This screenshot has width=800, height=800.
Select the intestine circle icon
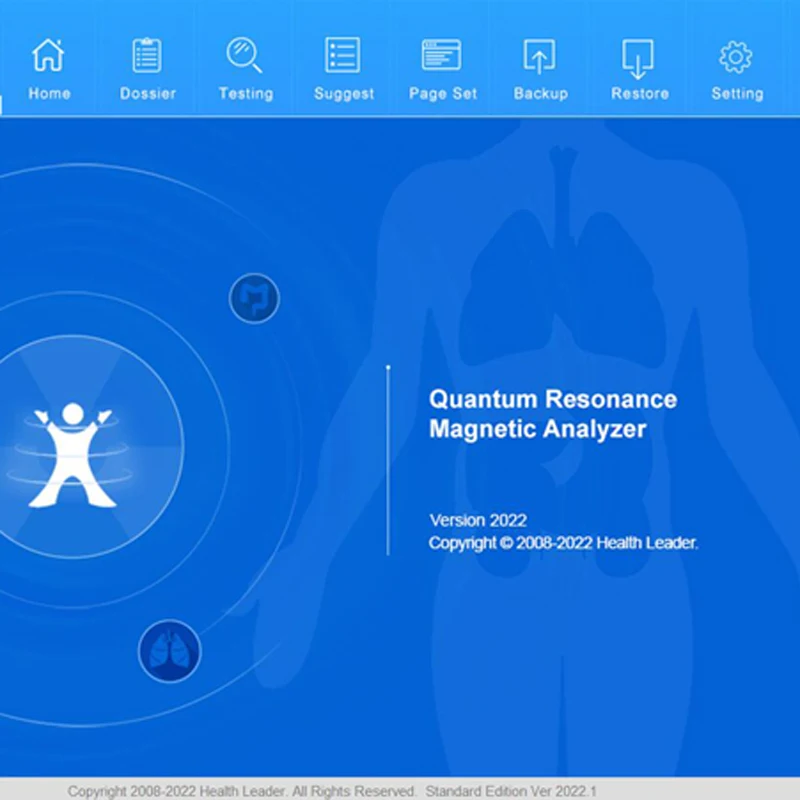[x=252, y=297]
